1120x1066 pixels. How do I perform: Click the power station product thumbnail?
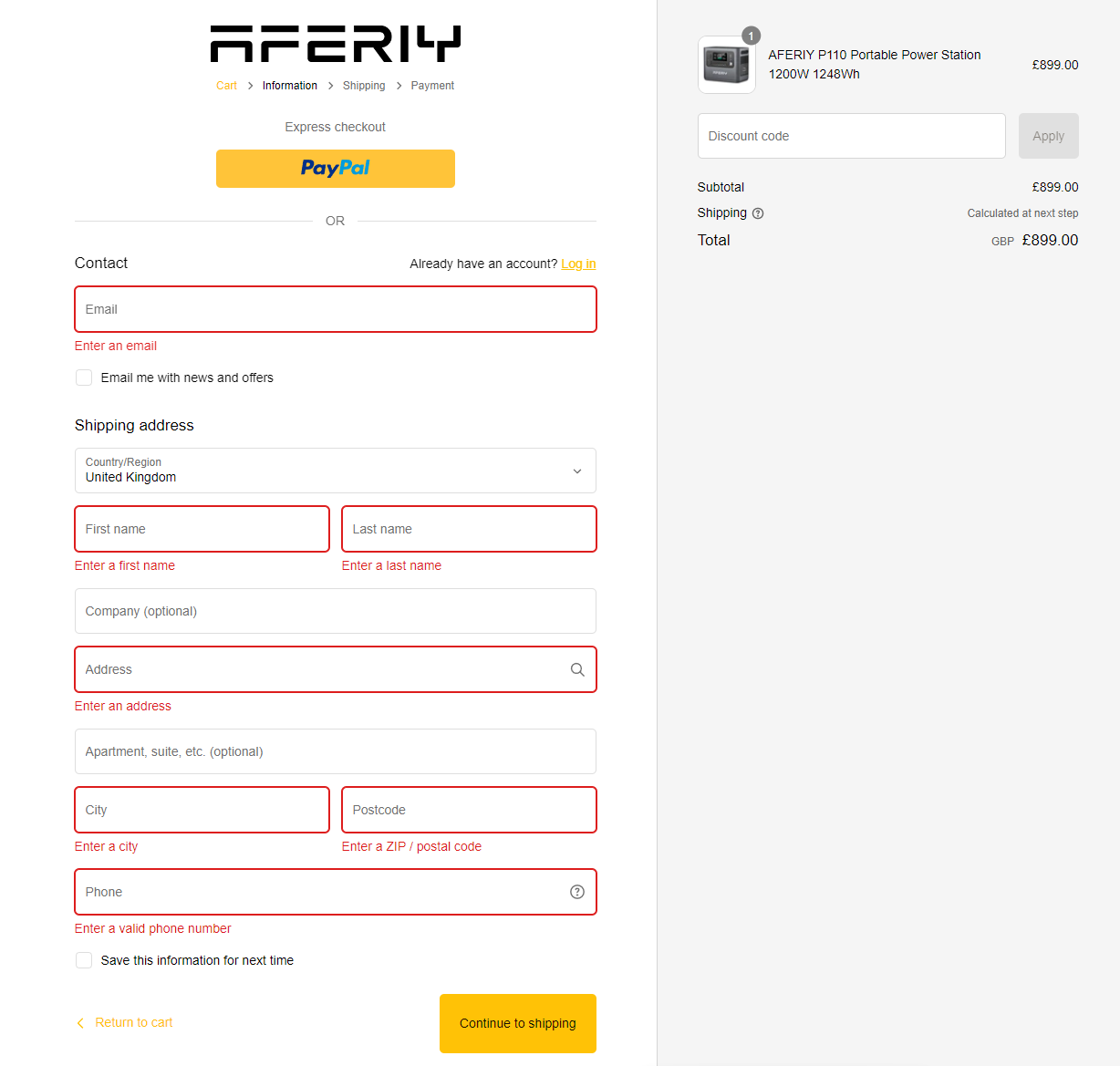pyautogui.click(x=726, y=65)
